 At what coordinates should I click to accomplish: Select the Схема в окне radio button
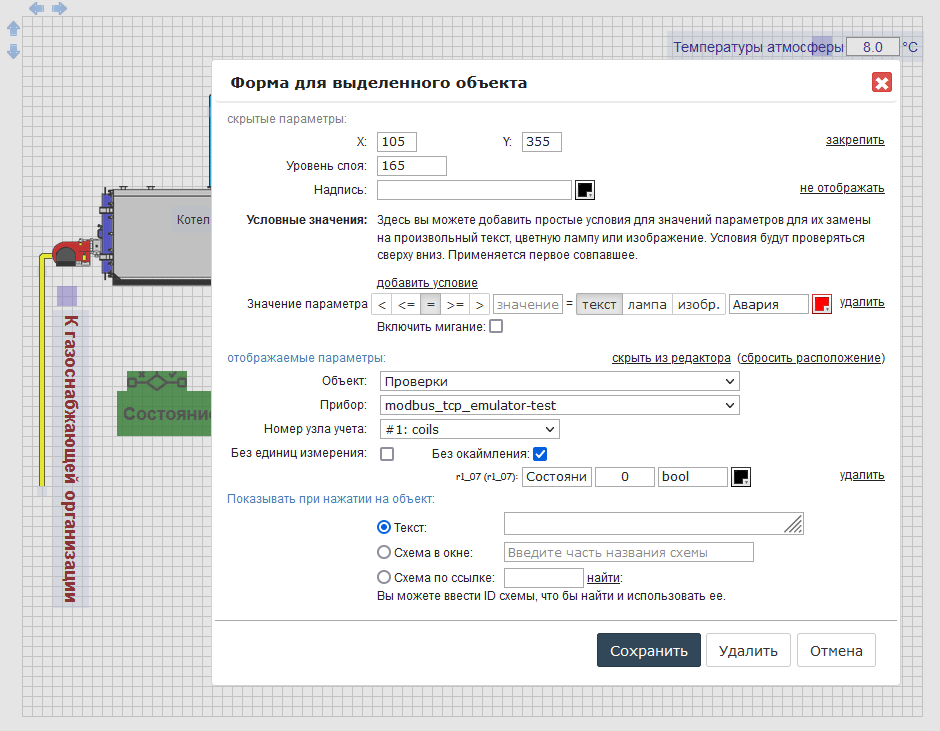click(x=384, y=552)
